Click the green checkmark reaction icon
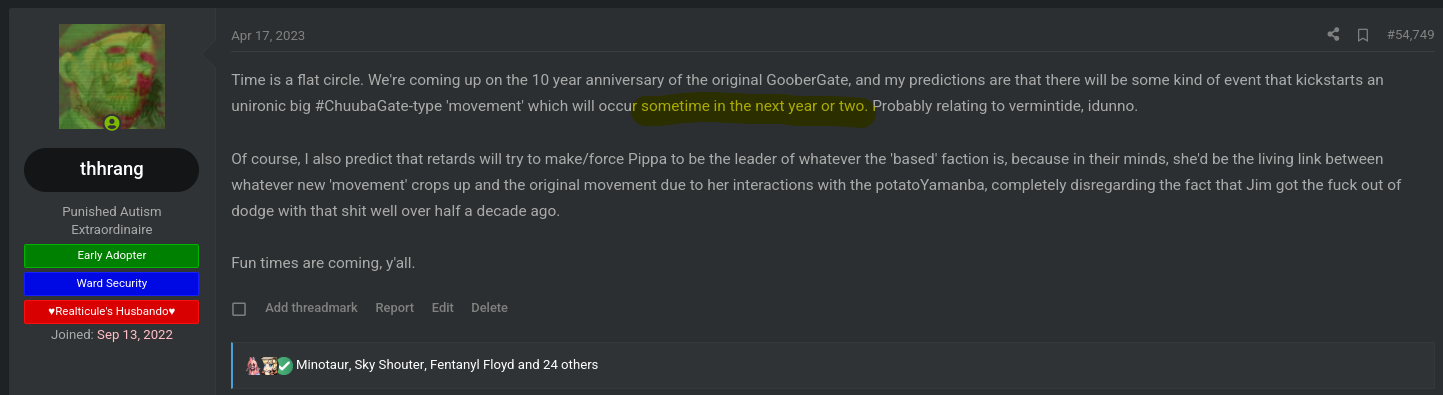 [x=284, y=365]
